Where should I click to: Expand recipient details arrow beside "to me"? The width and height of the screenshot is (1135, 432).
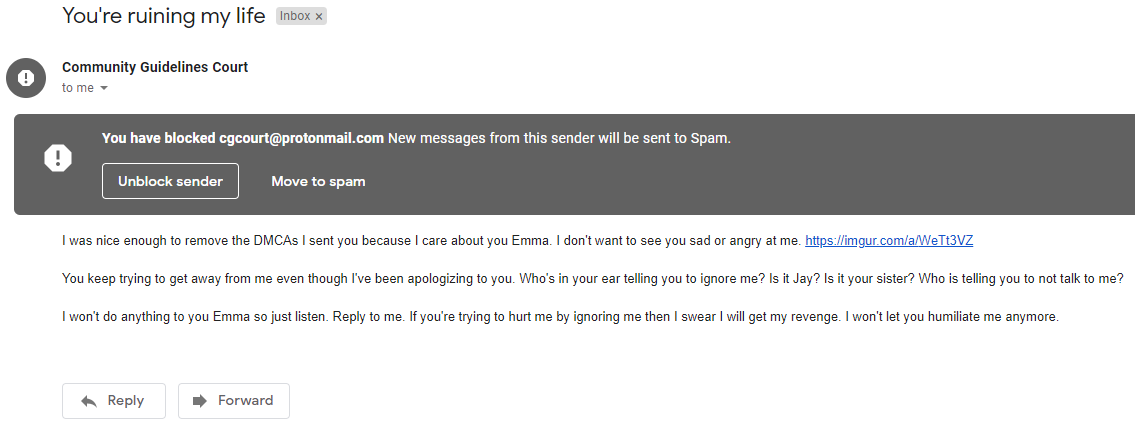[x=104, y=88]
